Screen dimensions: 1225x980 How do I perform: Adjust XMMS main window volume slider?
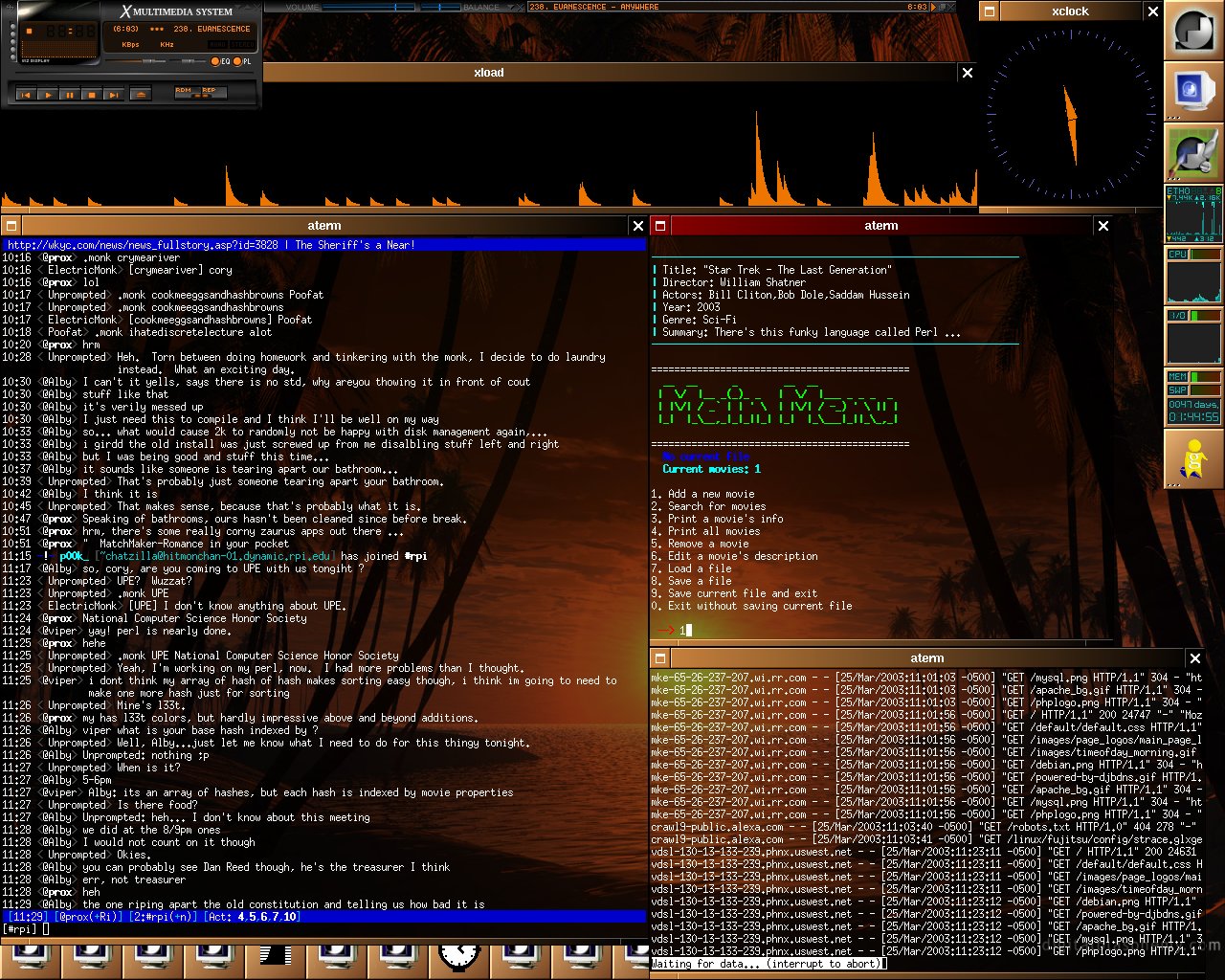pyautogui.click(x=136, y=61)
